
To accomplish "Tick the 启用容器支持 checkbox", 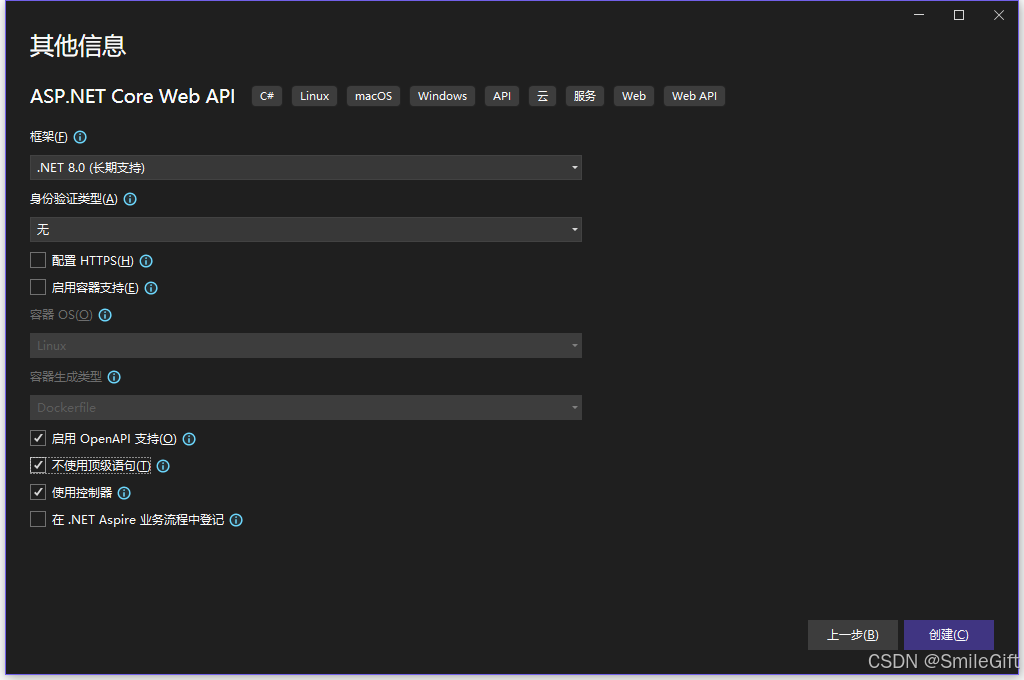I will coord(38,288).
